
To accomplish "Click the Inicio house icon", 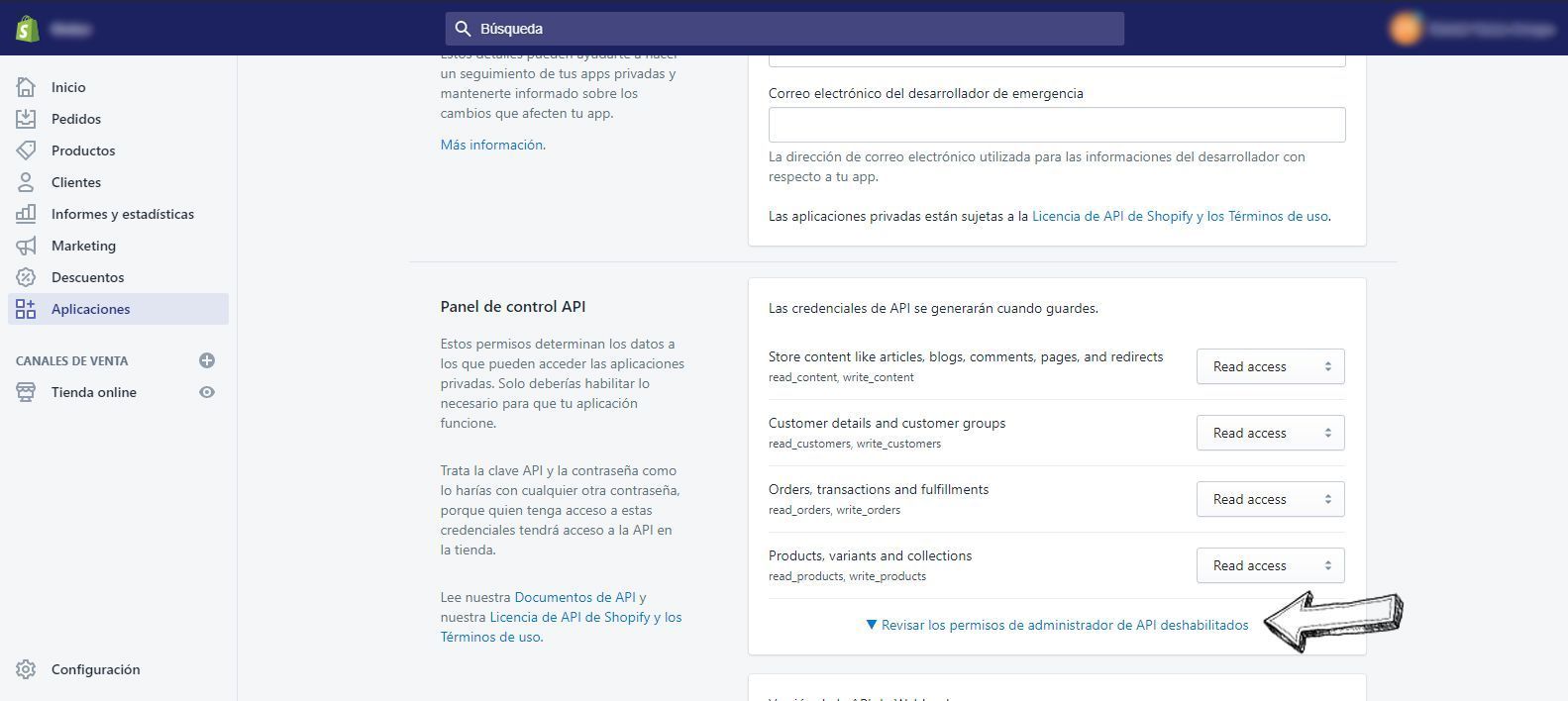I will click(x=26, y=87).
